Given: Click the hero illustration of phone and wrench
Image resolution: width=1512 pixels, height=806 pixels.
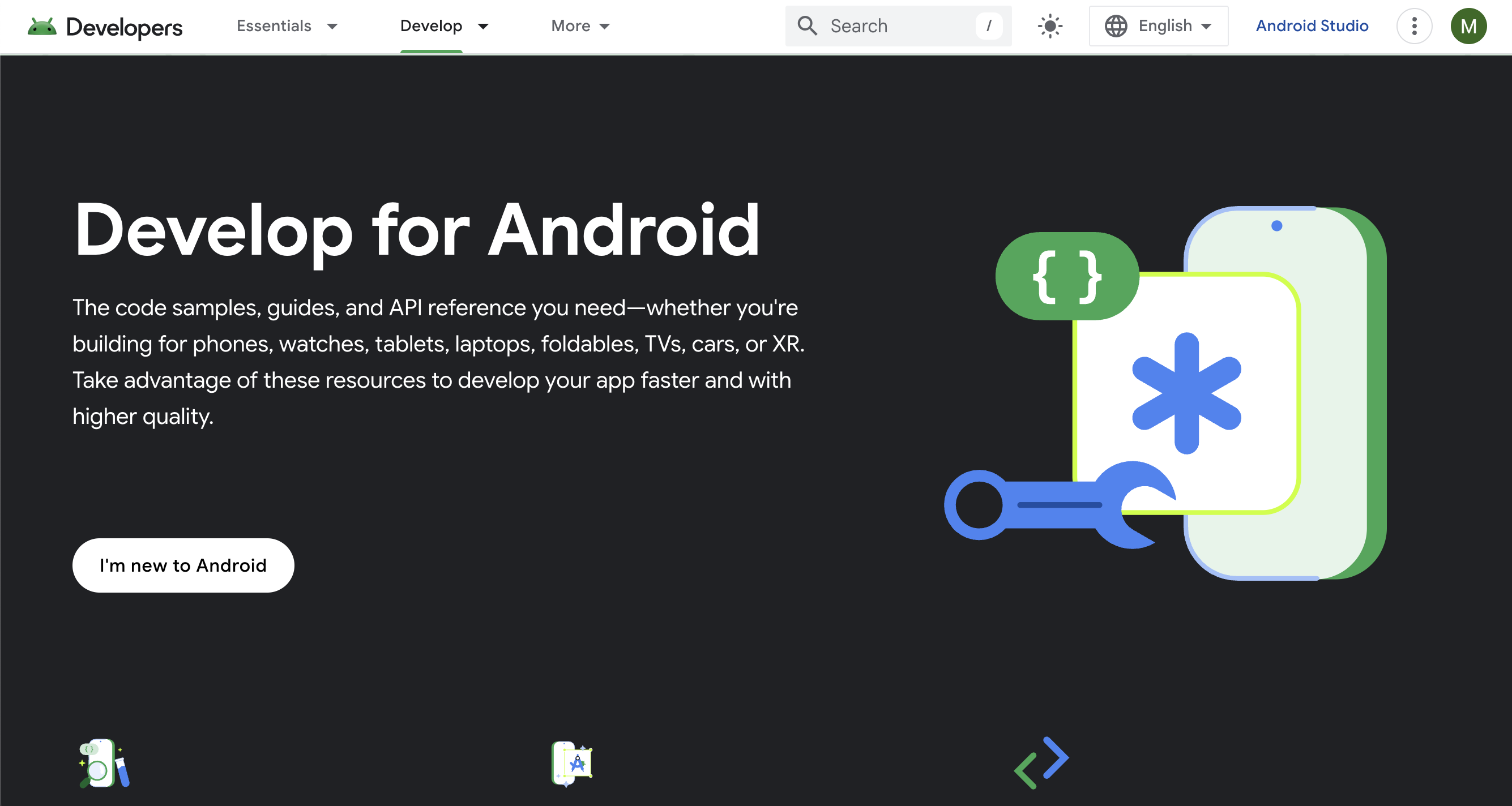Looking at the screenshot, I should tap(1165, 393).
